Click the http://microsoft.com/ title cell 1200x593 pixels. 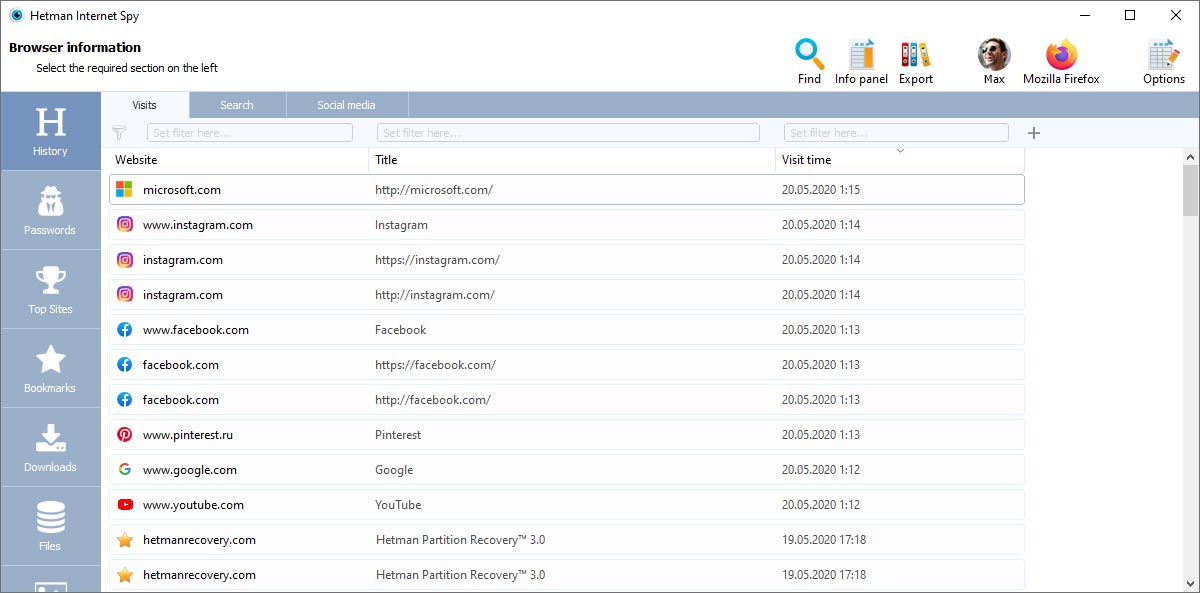tap(434, 190)
